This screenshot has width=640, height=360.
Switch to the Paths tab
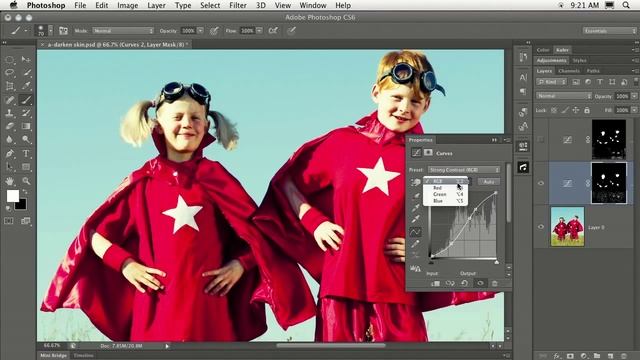(593, 71)
